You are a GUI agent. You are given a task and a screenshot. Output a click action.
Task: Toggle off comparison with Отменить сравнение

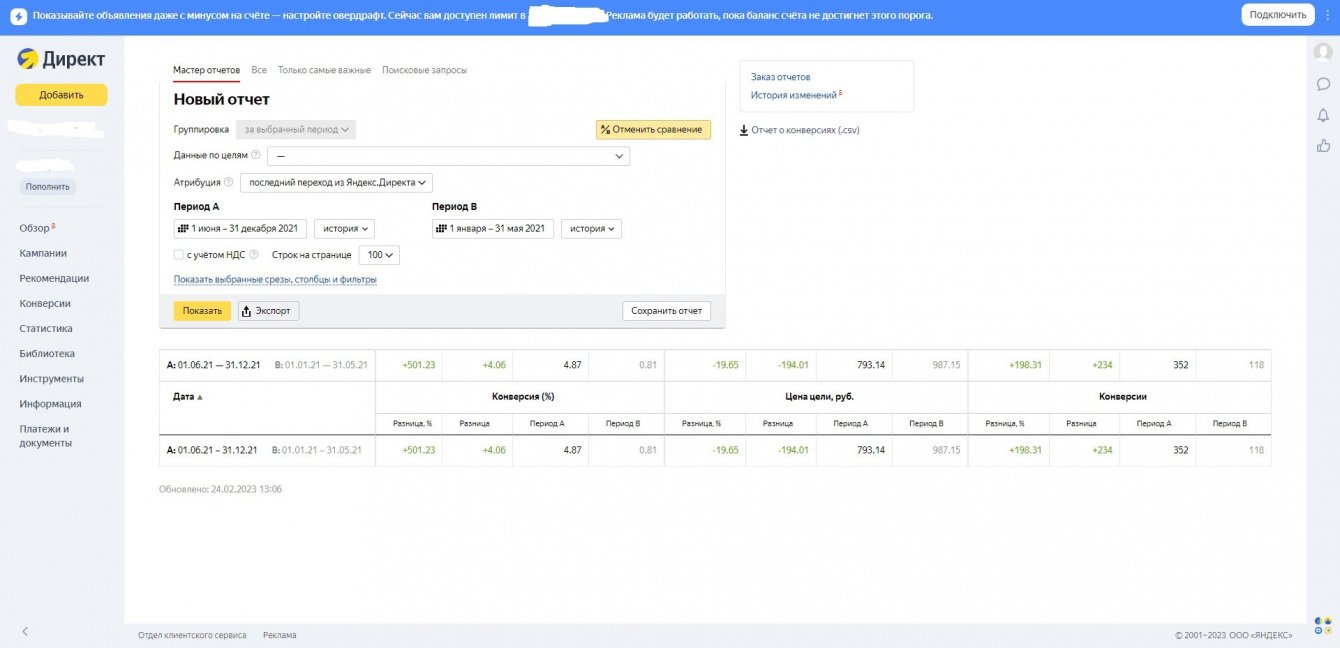pyautogui.click(x=653, y=130)
